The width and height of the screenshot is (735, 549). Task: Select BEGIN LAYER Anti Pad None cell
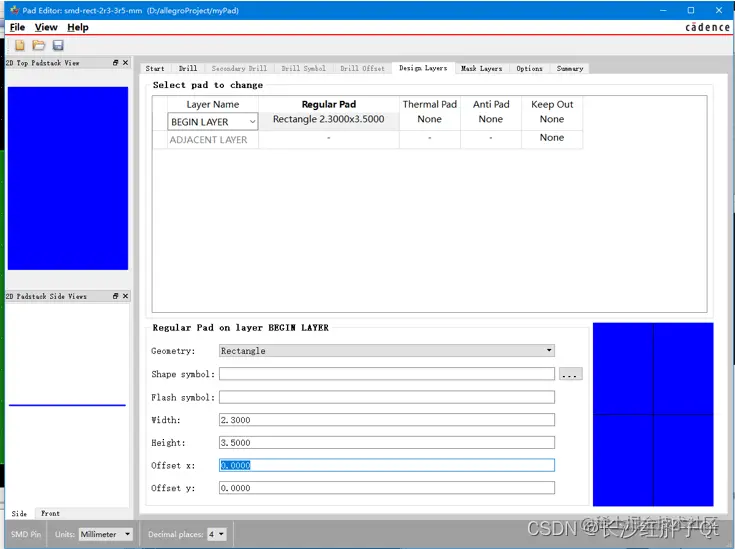(491, 120)
